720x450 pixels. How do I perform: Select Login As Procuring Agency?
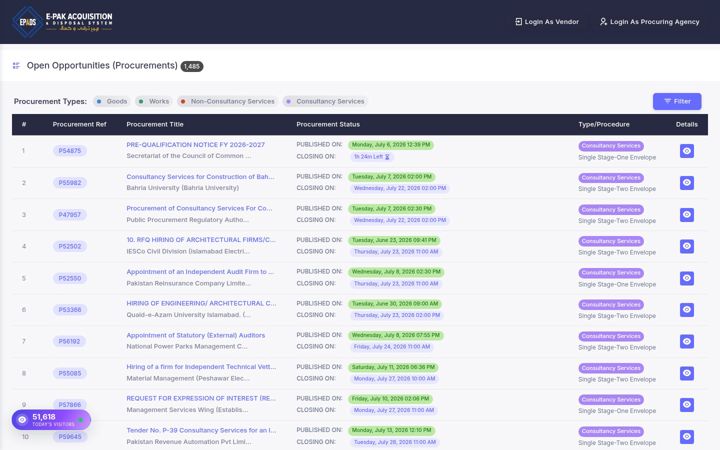pos(649,22)
